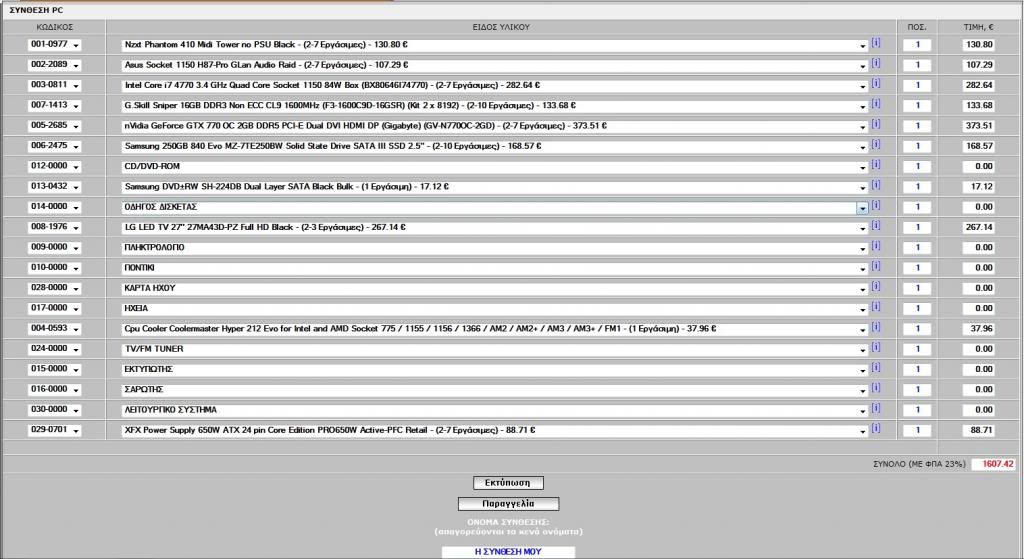Click the Παραγγελία order button

click(x=508, y=504)
